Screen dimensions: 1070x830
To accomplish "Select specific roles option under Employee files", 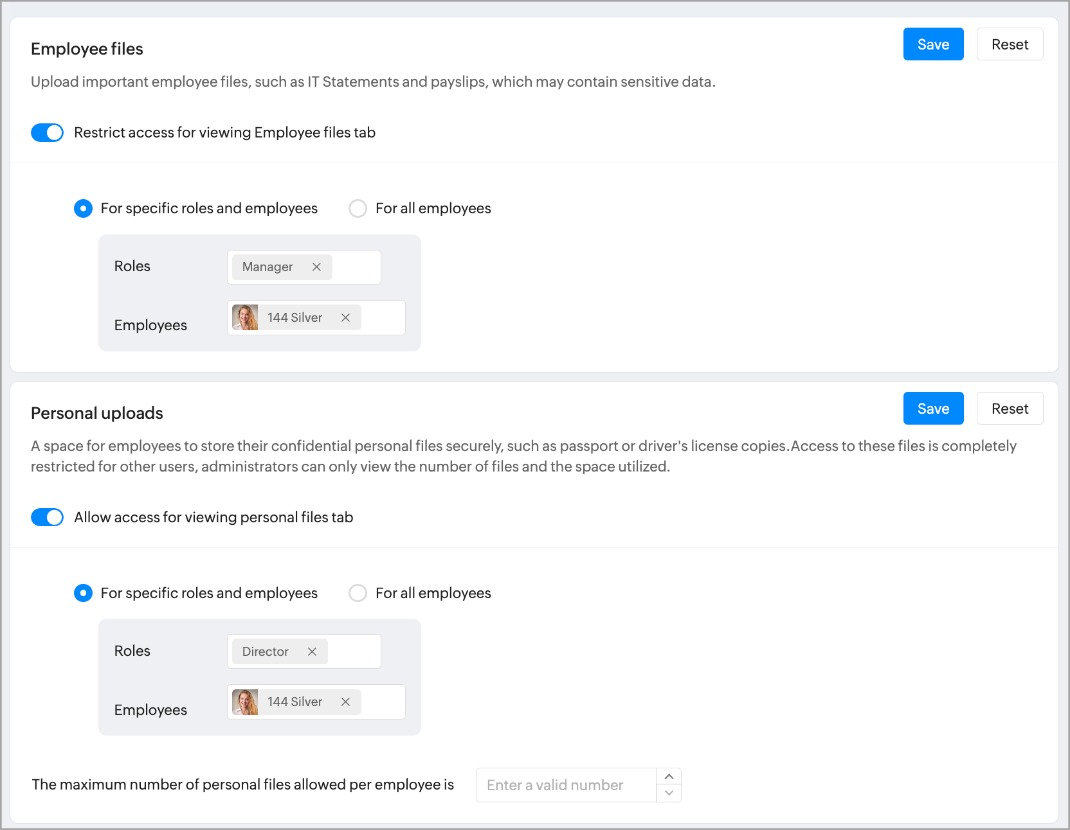I will [84, 209].
